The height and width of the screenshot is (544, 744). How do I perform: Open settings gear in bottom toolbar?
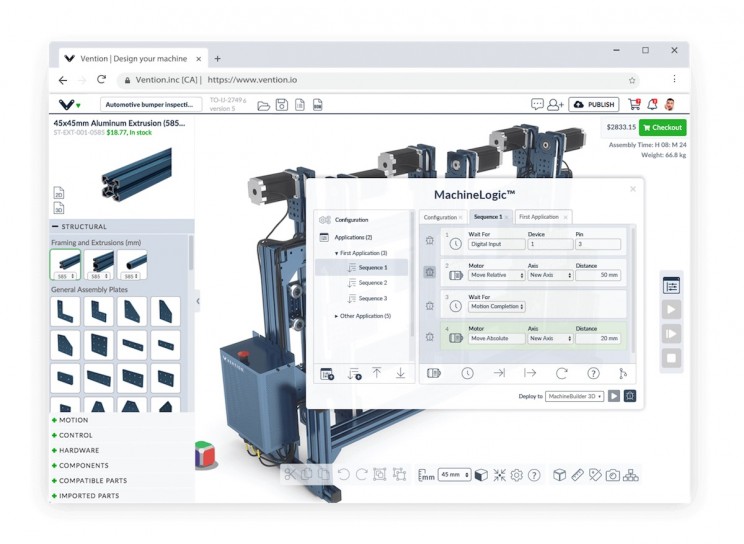[517, 475]
